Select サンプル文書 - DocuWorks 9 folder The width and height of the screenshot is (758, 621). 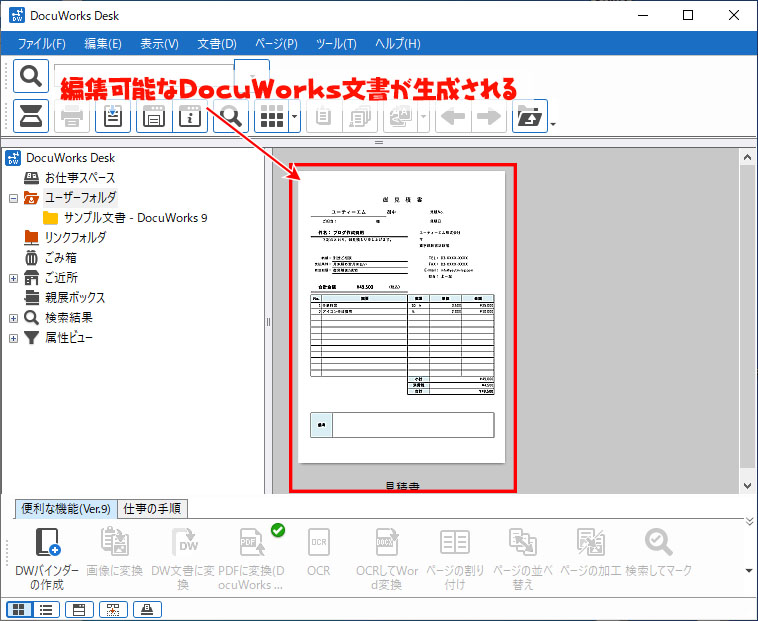click(136, 218)
